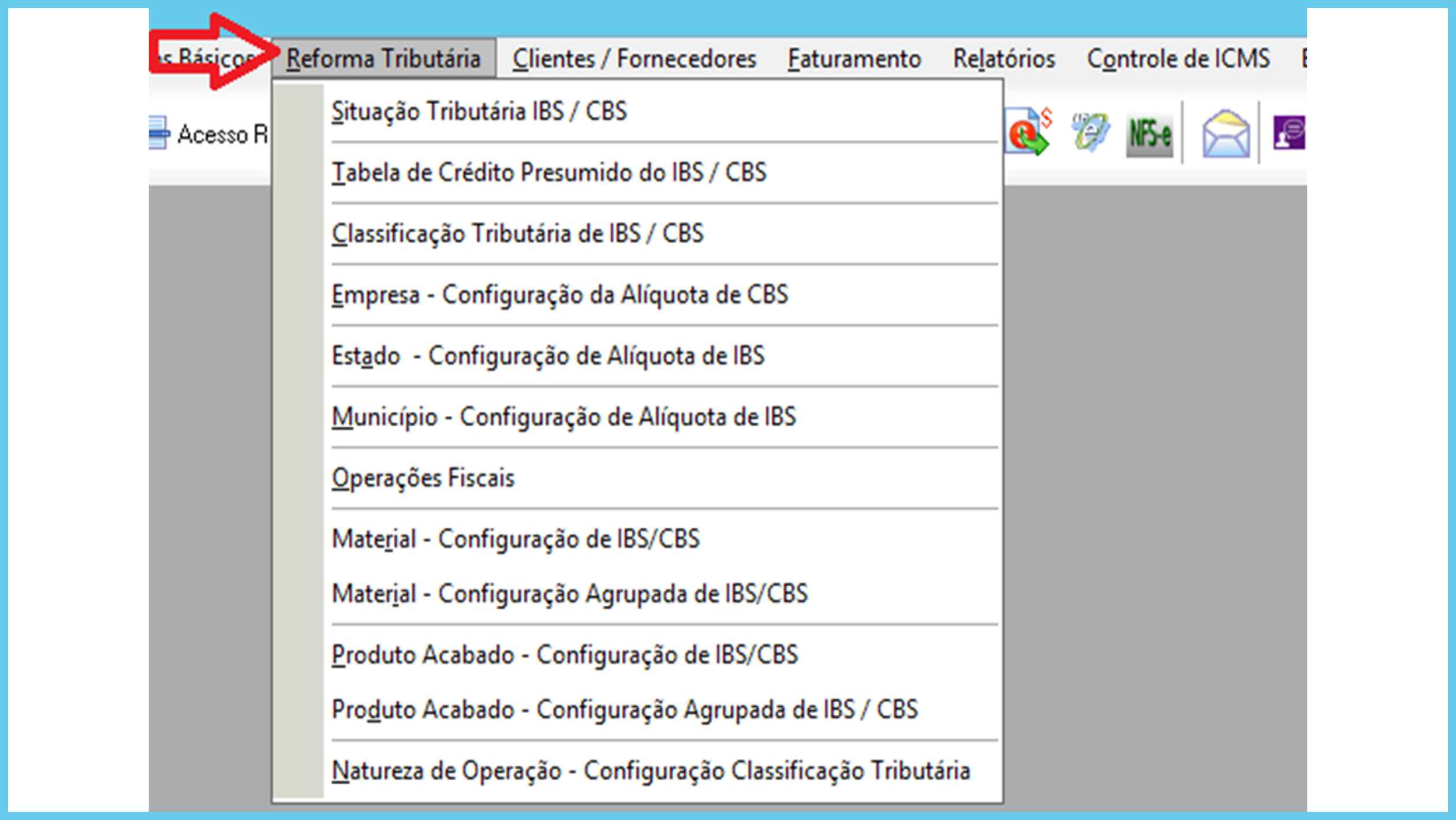1456x820 pixels.
Task: Select Estado - Configuração de Alíquota de IBS
Action: point(547,356)
